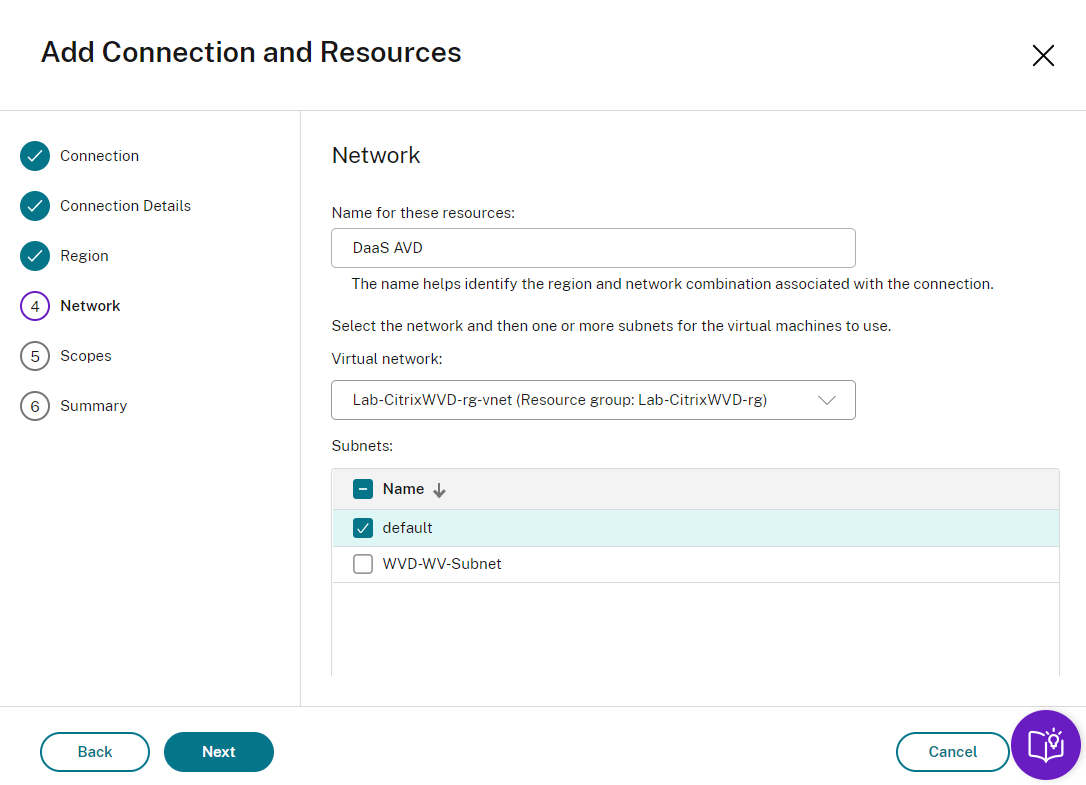1086x785 pixels.
Task: Click the step 6 Summary circle icon
Action: click(35, 406)
